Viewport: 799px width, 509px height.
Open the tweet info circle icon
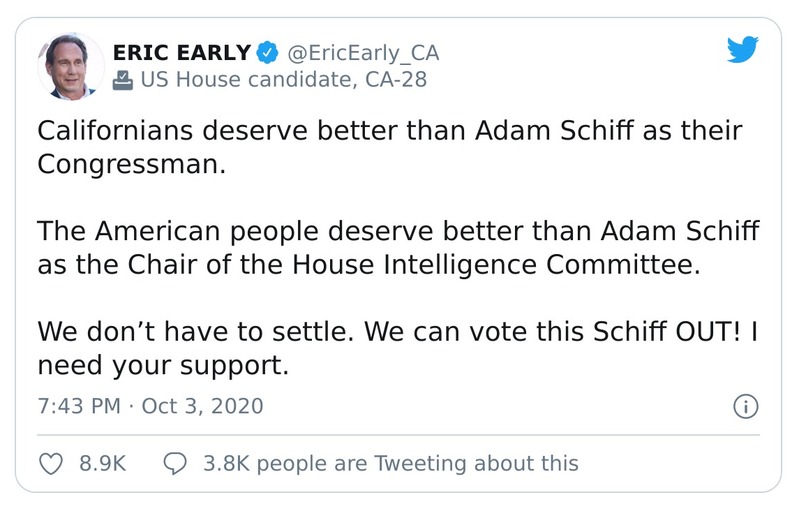(746, 406)
